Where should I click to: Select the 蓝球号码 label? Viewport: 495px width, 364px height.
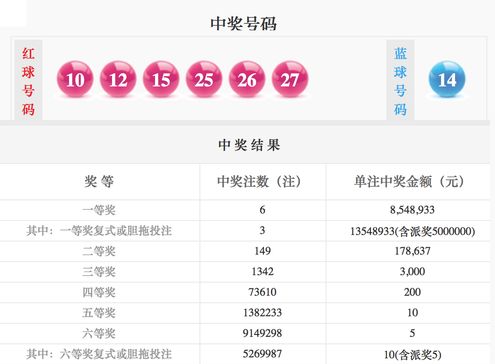pos(400,81)
